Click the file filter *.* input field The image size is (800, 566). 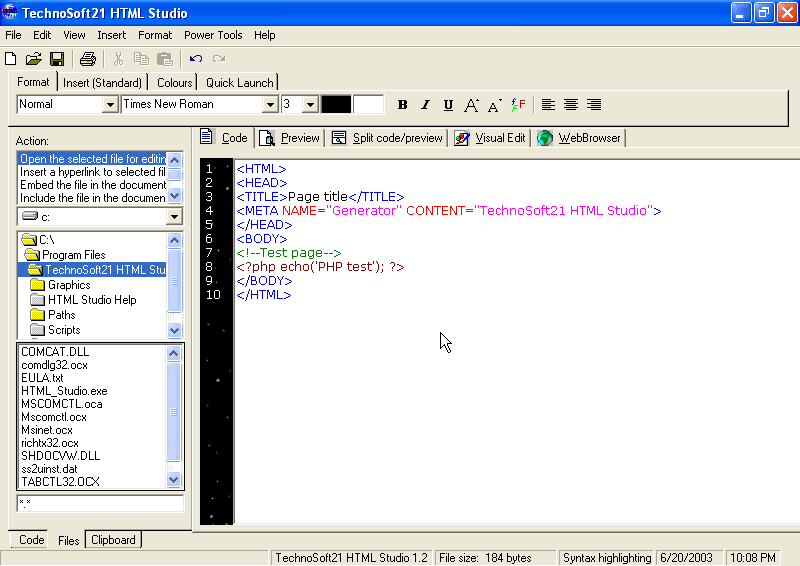[100, 503]
